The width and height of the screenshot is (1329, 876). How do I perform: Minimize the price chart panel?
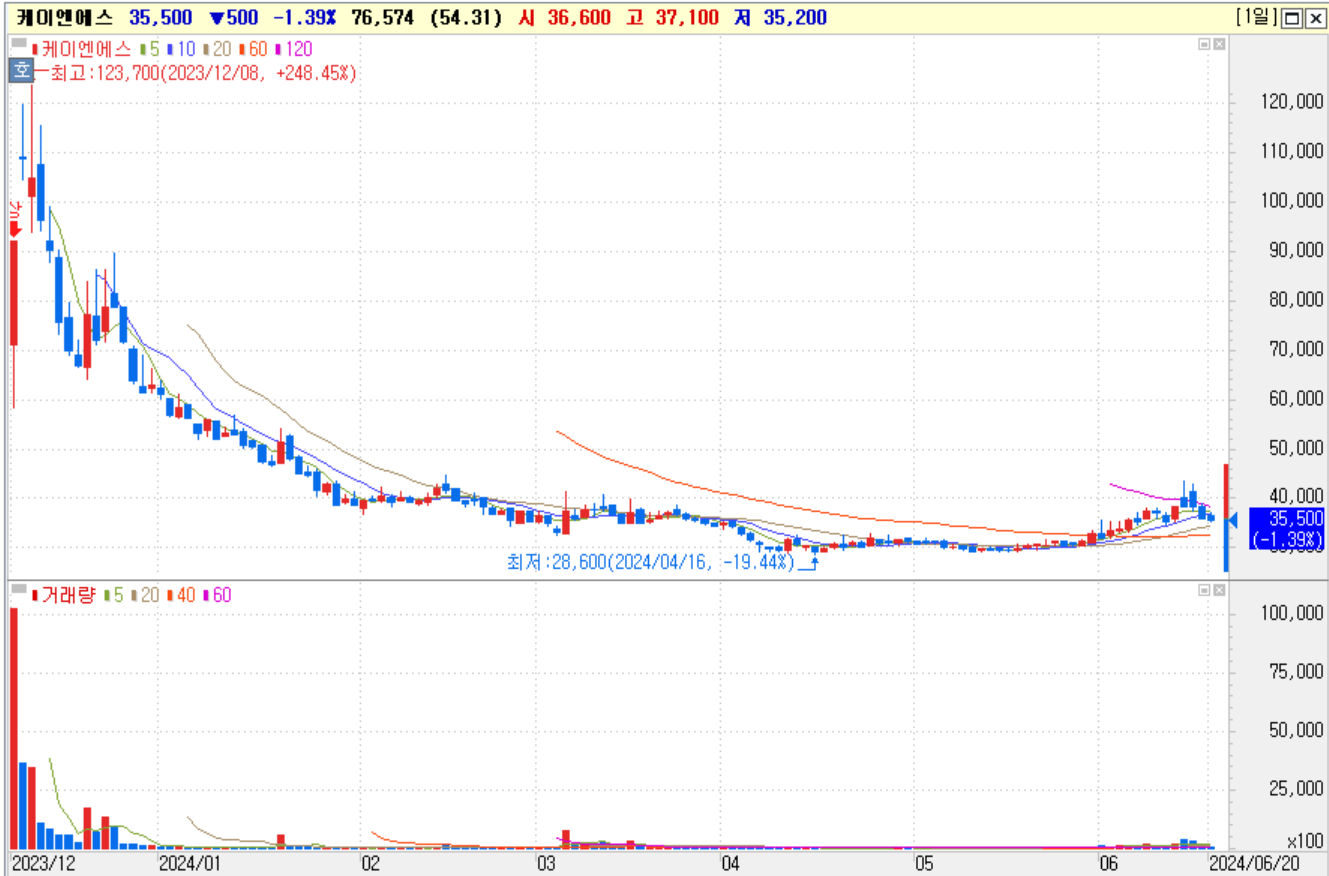pos(1204,44)
